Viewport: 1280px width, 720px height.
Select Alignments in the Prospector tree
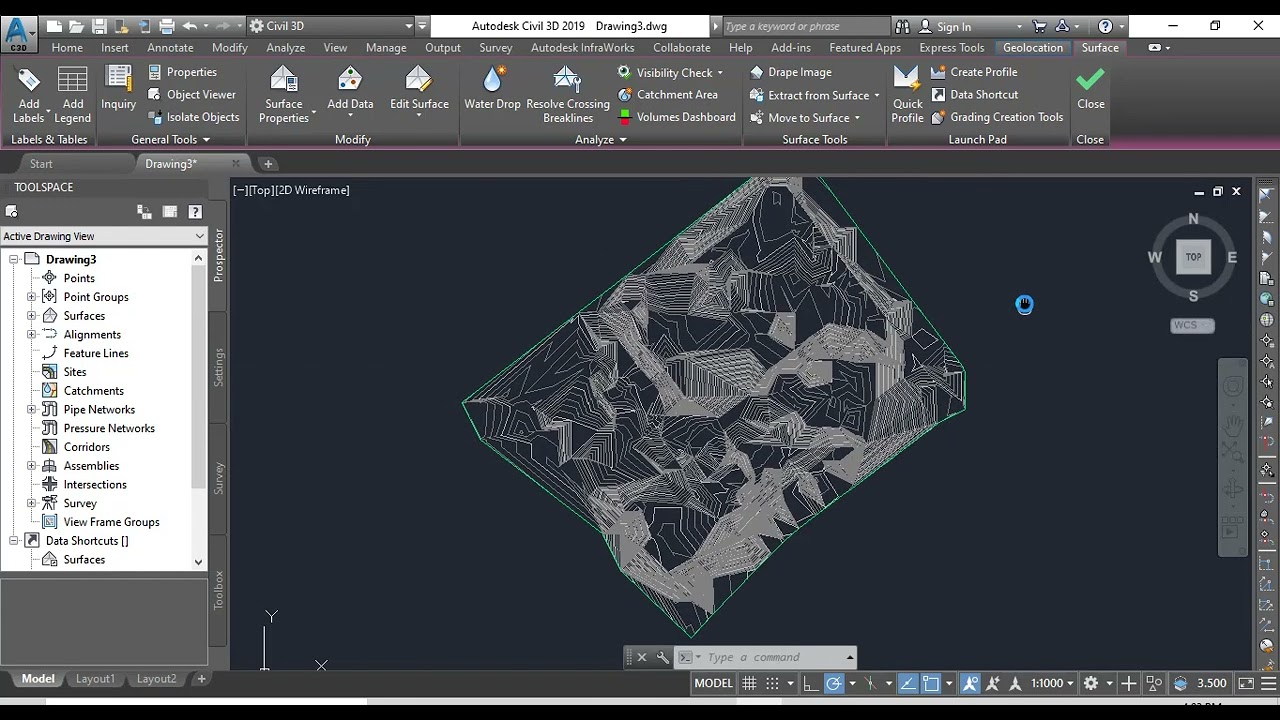point(92,335)
